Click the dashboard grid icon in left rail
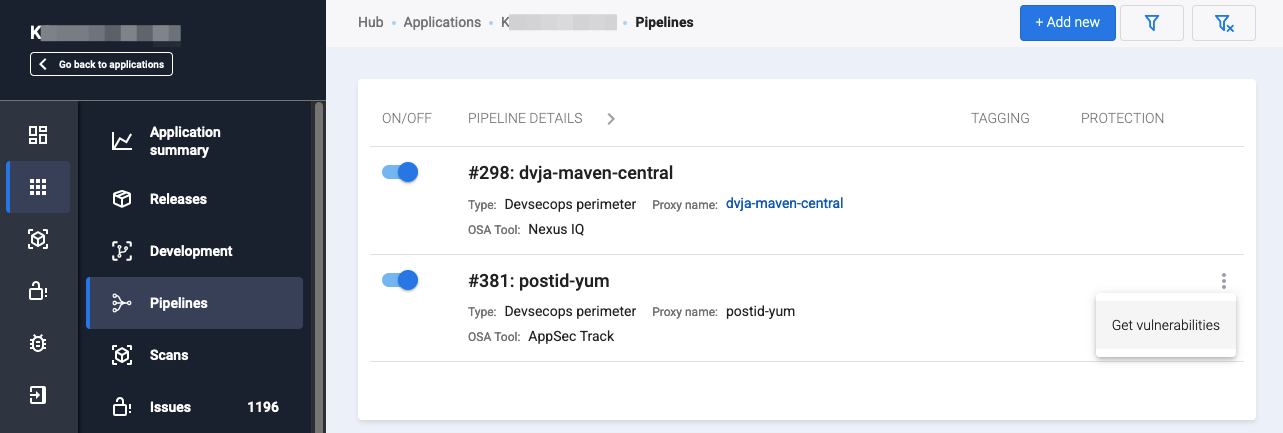The image size is (1283, 433). 38,135
